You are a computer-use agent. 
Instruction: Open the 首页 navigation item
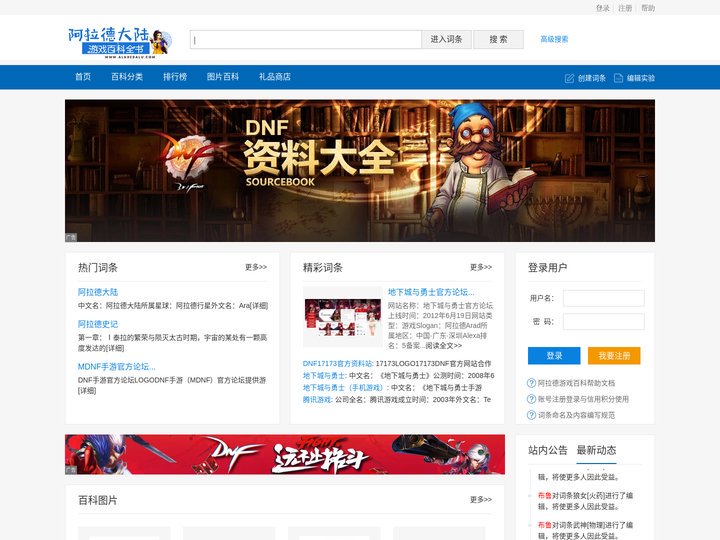coord(83,77)
